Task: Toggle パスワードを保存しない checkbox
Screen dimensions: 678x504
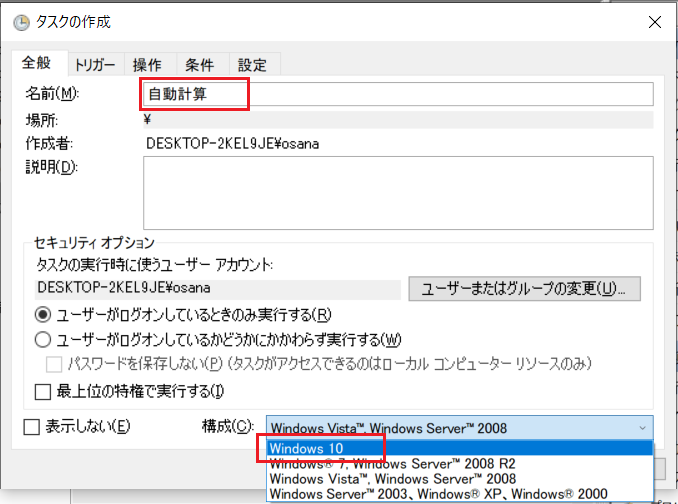Action: tap(54, 364)
